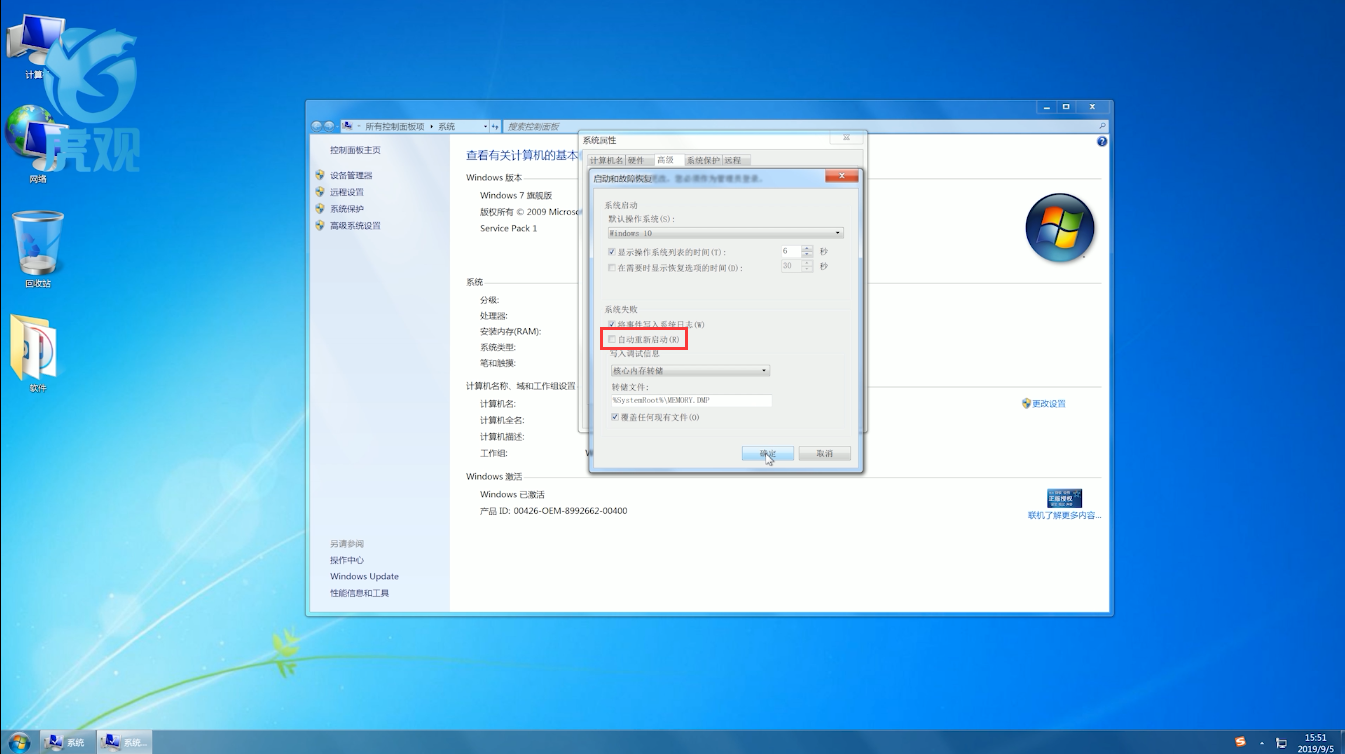Open 系统保护 in the sidebar
Screen dimensions: 1345x754
tap(347, 209)
